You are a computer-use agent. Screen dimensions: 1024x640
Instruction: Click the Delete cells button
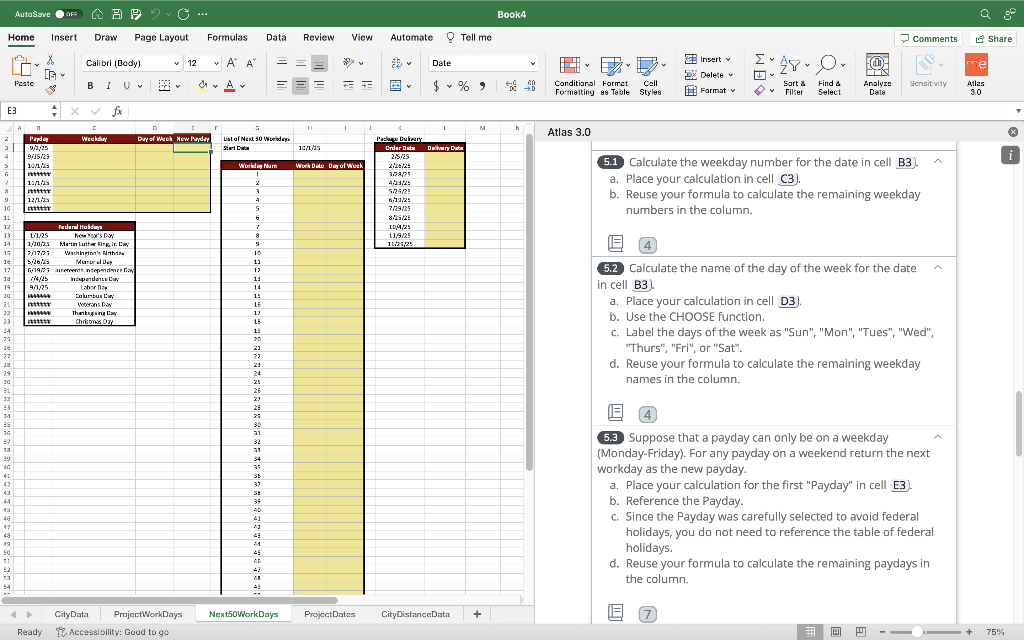pyautogui.click(x=709, y=74)
